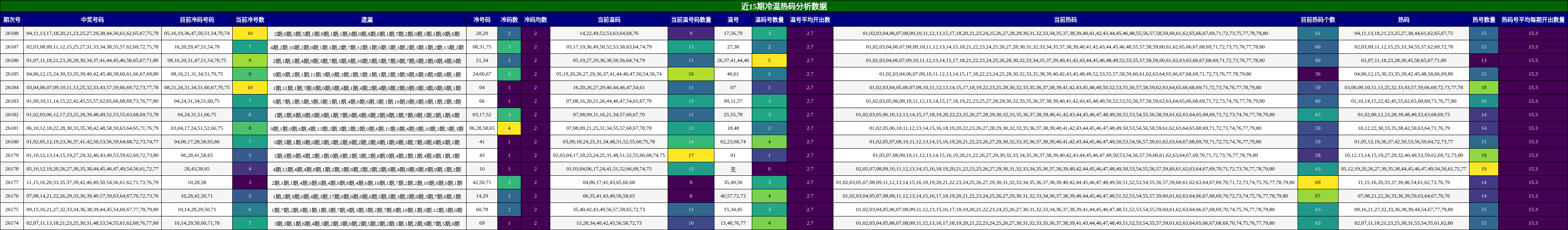The width and height of the screenshot is (1568, 230).
Task: Click the 目前冷码号码 header
Action: point(197,19)
